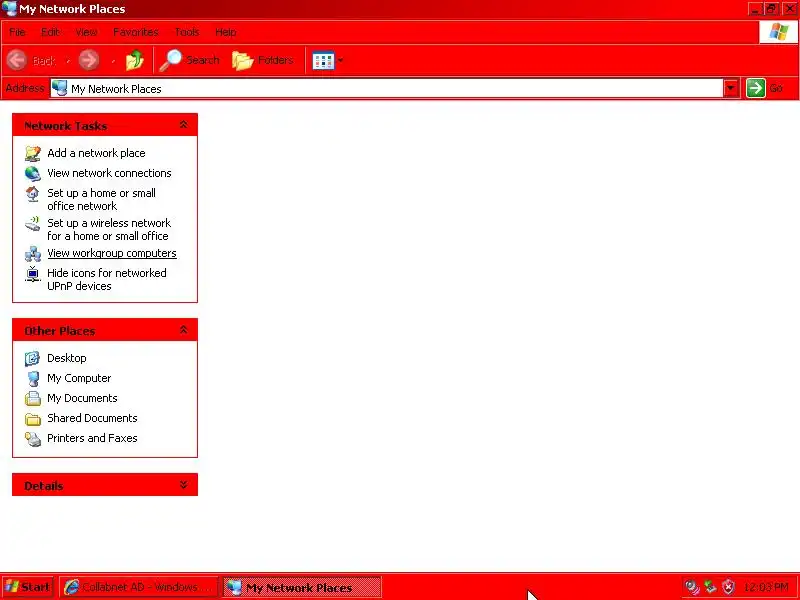Open the Edit menu
800x600 pixels.
50,32
